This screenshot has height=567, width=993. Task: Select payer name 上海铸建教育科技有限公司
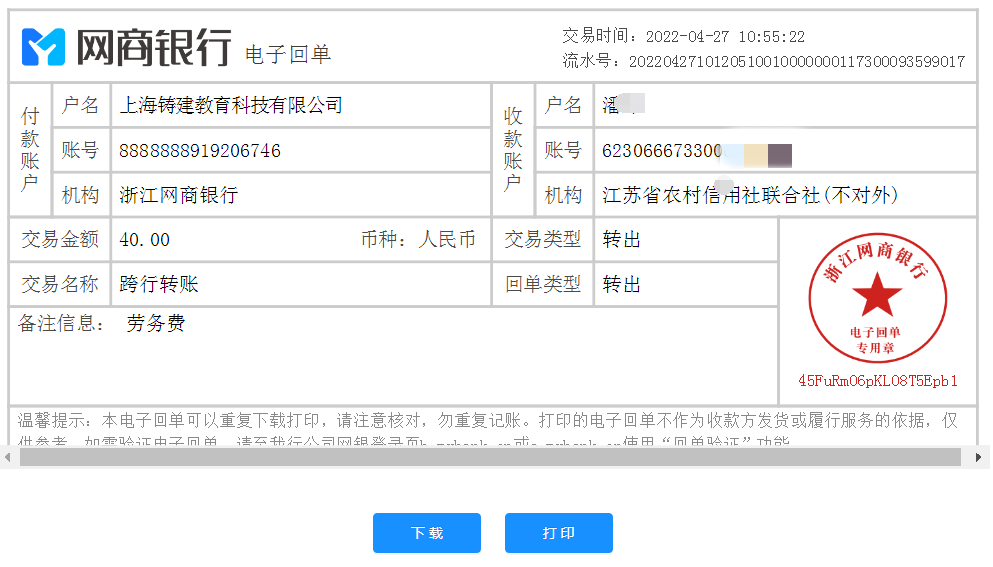[231, 105]
